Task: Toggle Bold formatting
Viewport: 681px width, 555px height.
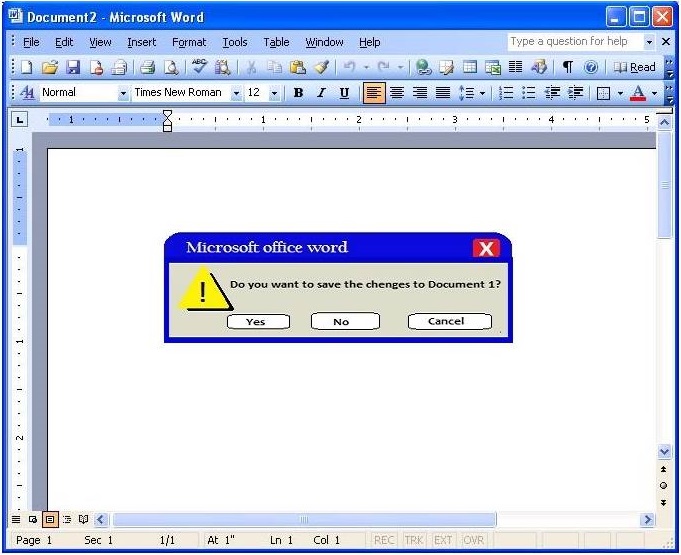Action: 298,92
